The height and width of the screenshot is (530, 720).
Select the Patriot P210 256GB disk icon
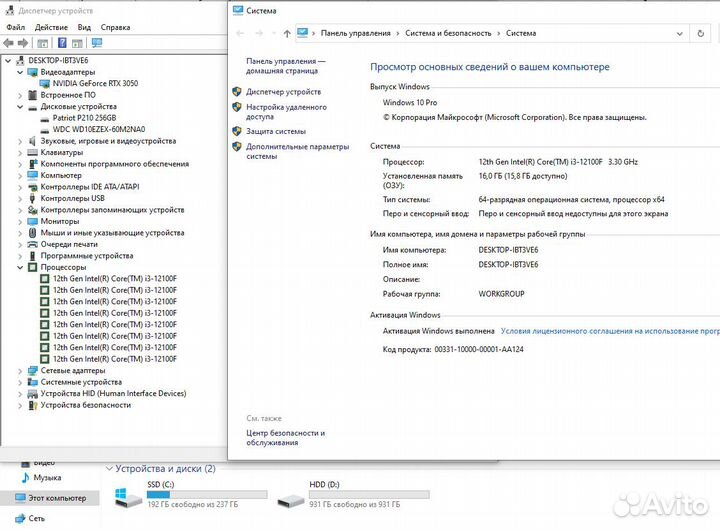[x=45, y=118]
